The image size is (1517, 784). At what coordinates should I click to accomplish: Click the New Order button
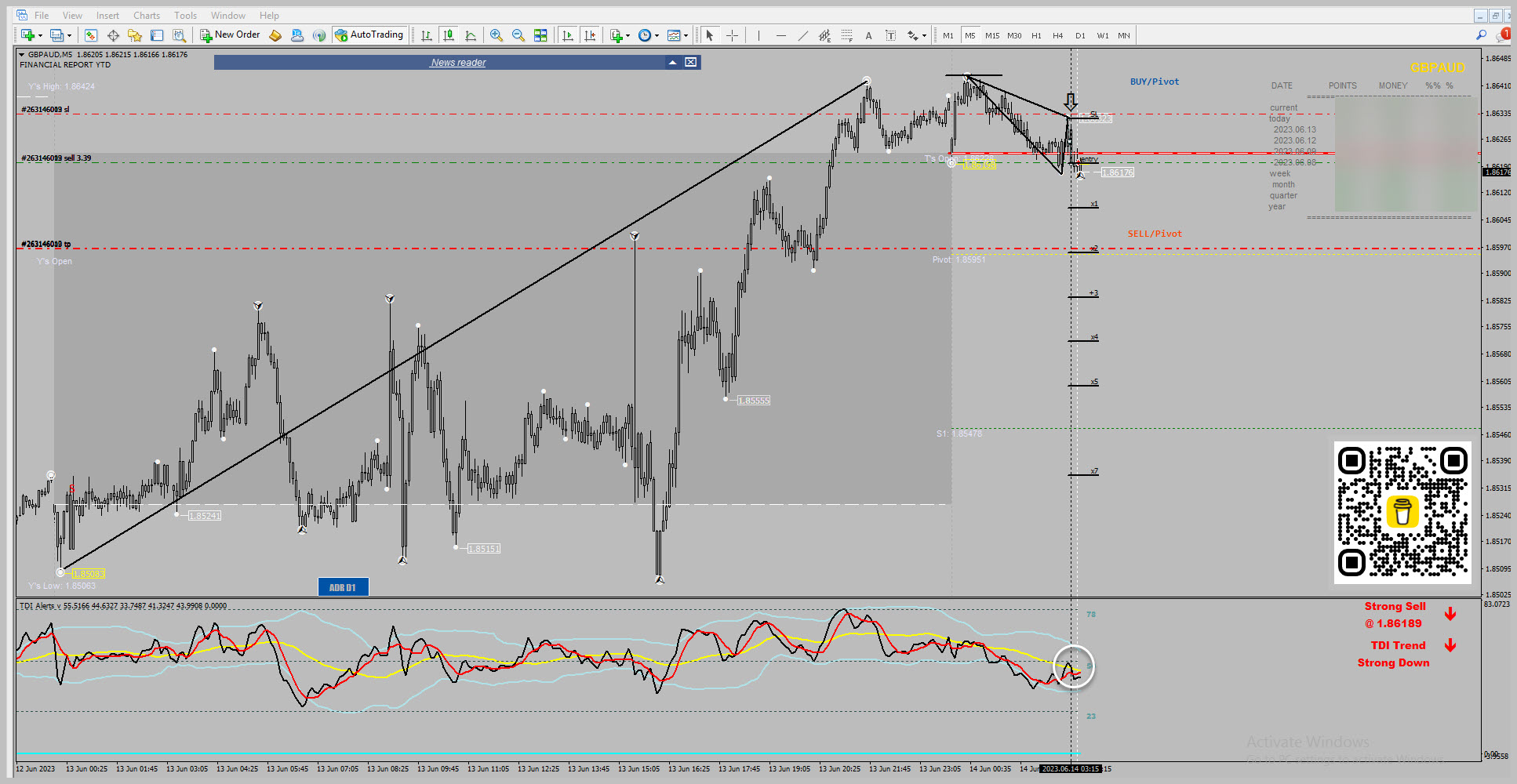point(230,34)
